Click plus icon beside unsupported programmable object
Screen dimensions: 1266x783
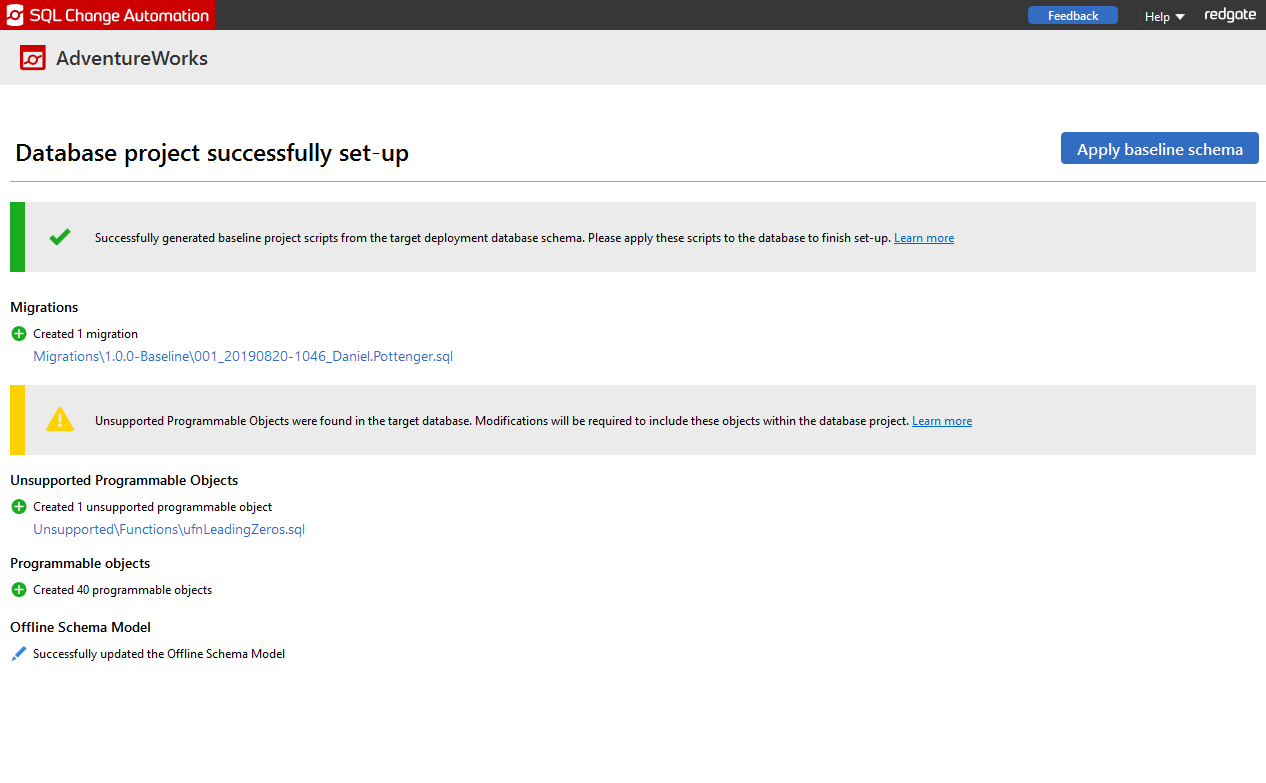19,507
